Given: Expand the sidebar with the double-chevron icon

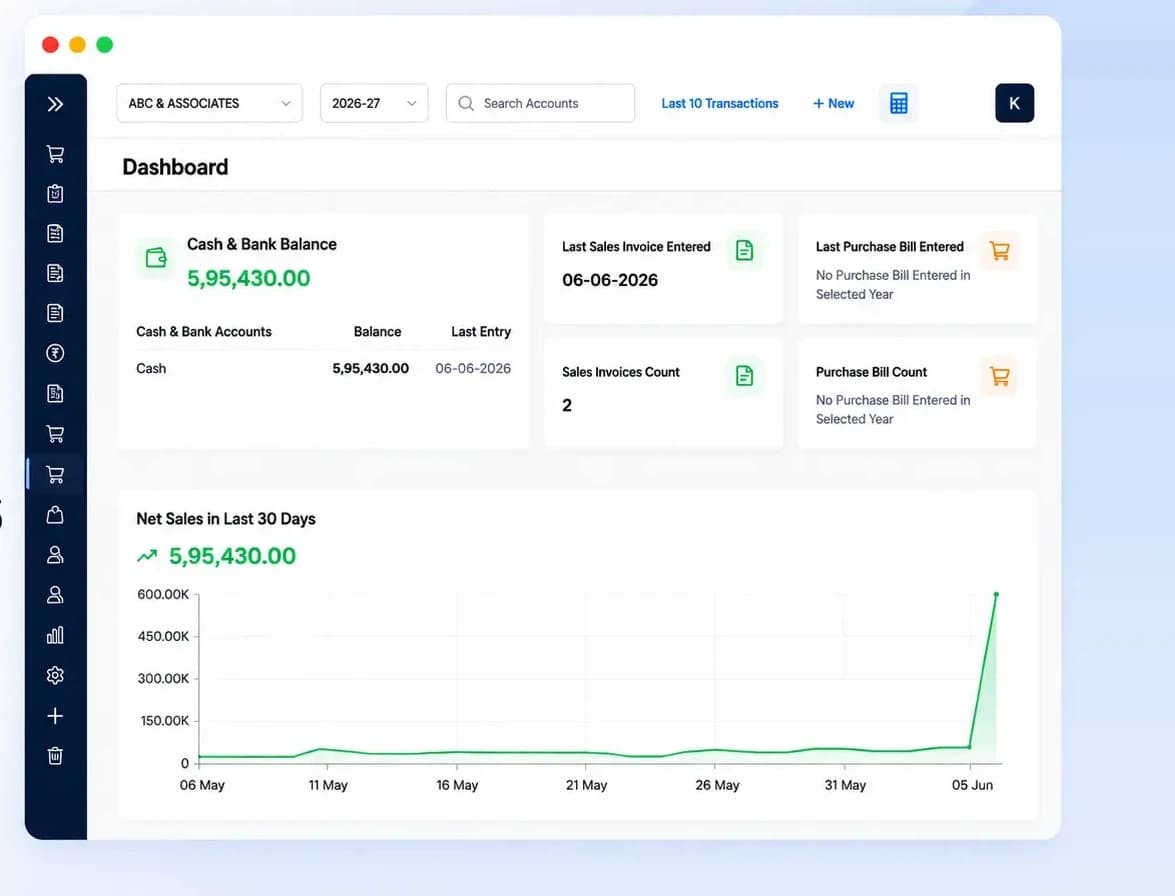Looking at the screenshot, I should coord(55,104).
